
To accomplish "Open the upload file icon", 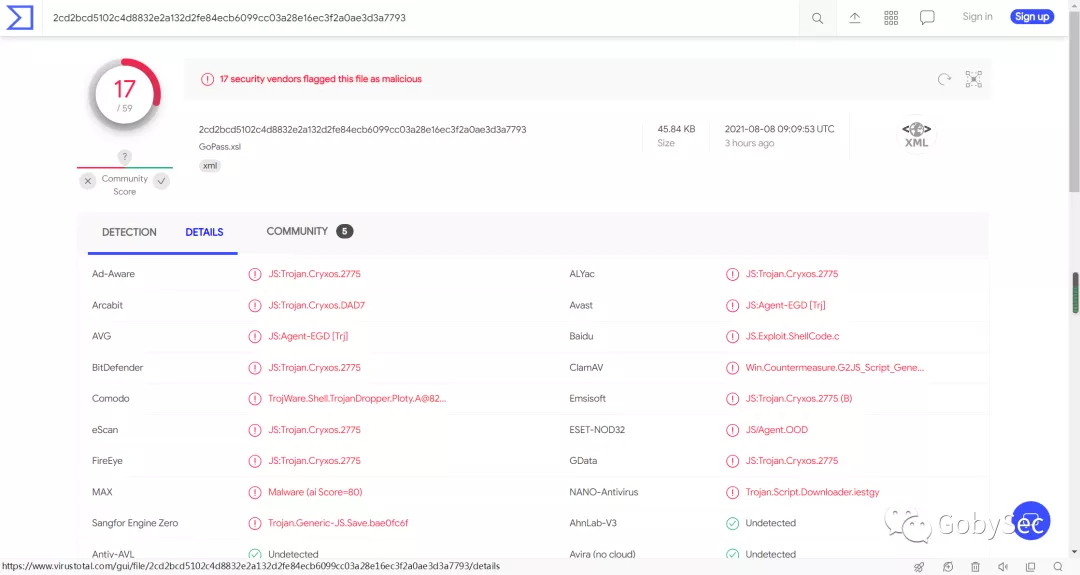I will (854, 18).
